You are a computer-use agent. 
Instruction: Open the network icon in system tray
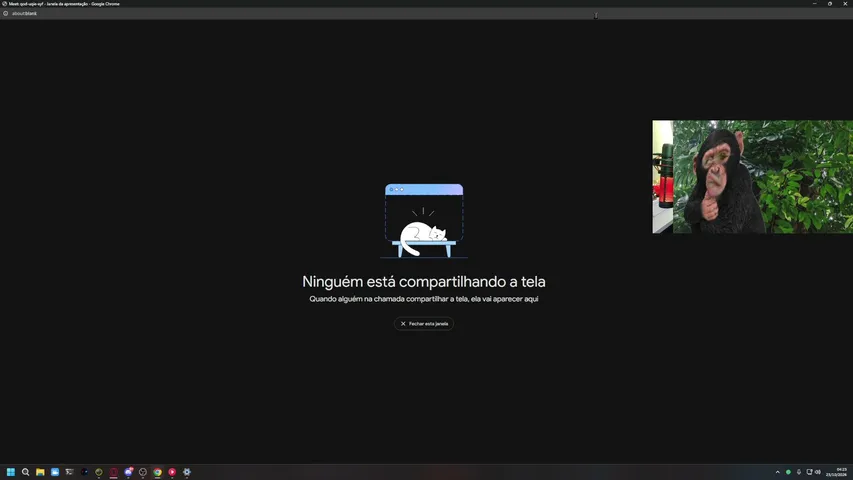(x=809, y=472)
